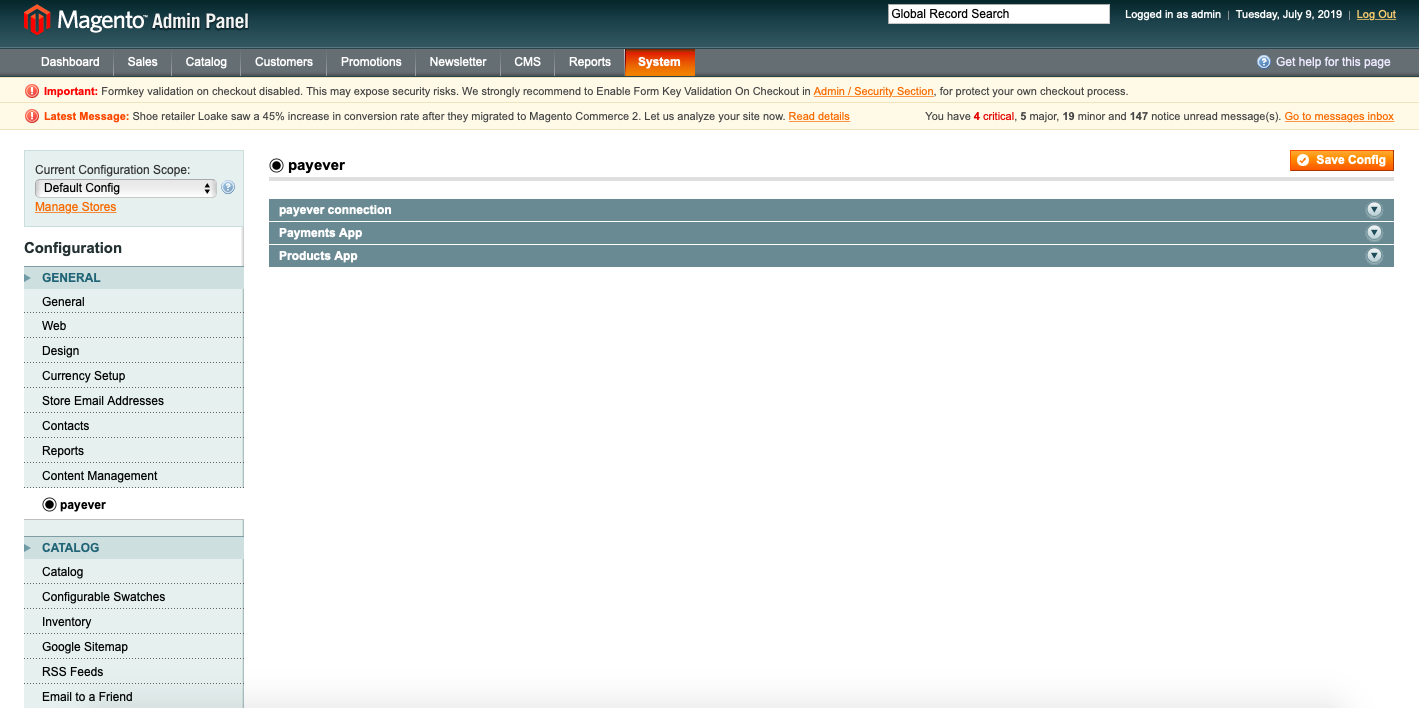Open the Read details link

(x=819, y=116)
